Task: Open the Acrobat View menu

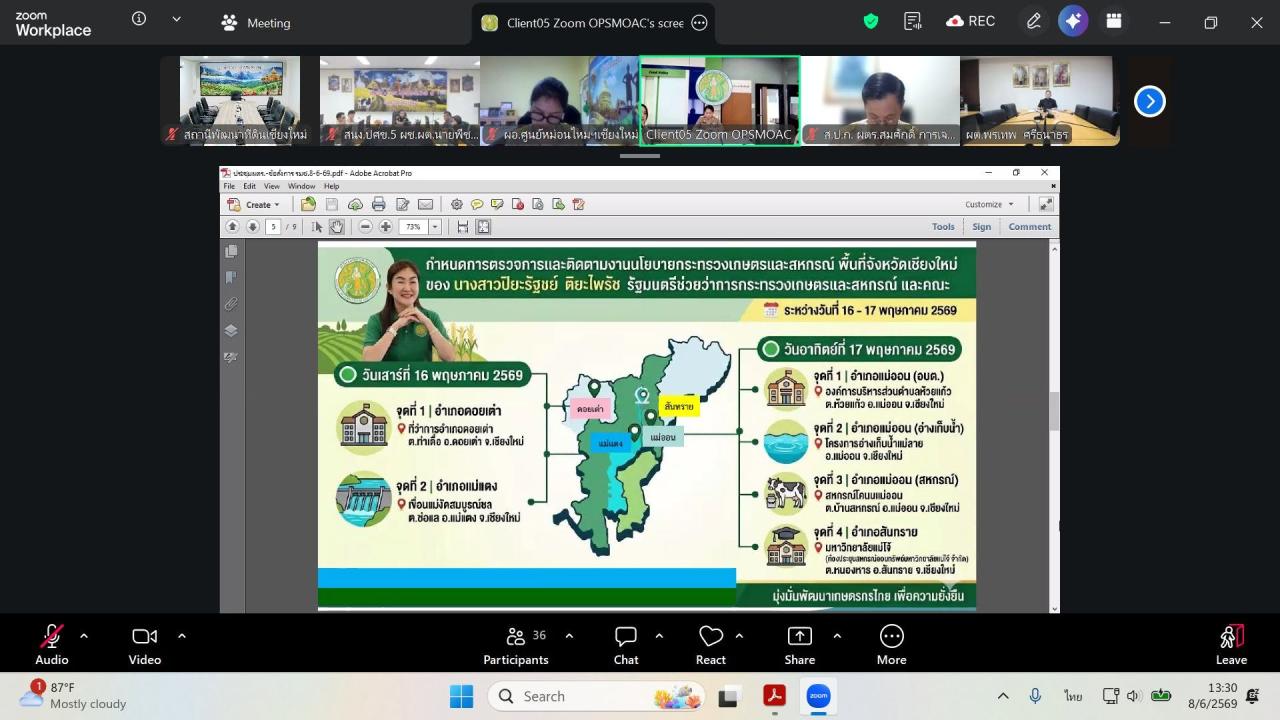Action: (272, 186)
